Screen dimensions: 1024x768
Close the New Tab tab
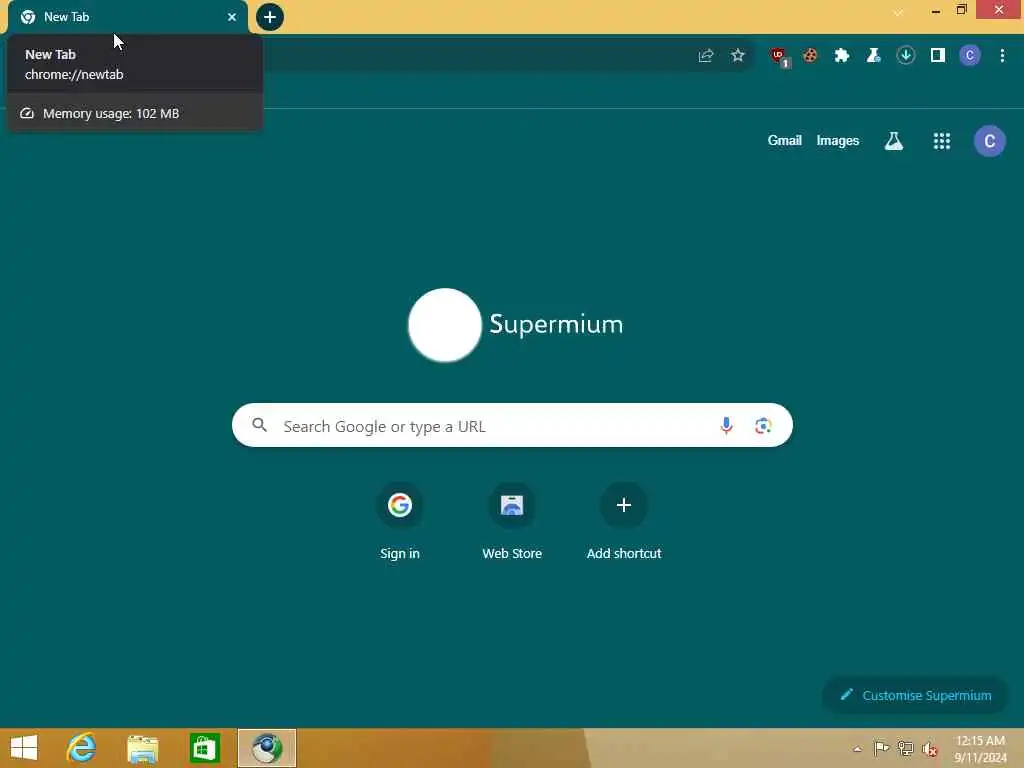point(232,17)
